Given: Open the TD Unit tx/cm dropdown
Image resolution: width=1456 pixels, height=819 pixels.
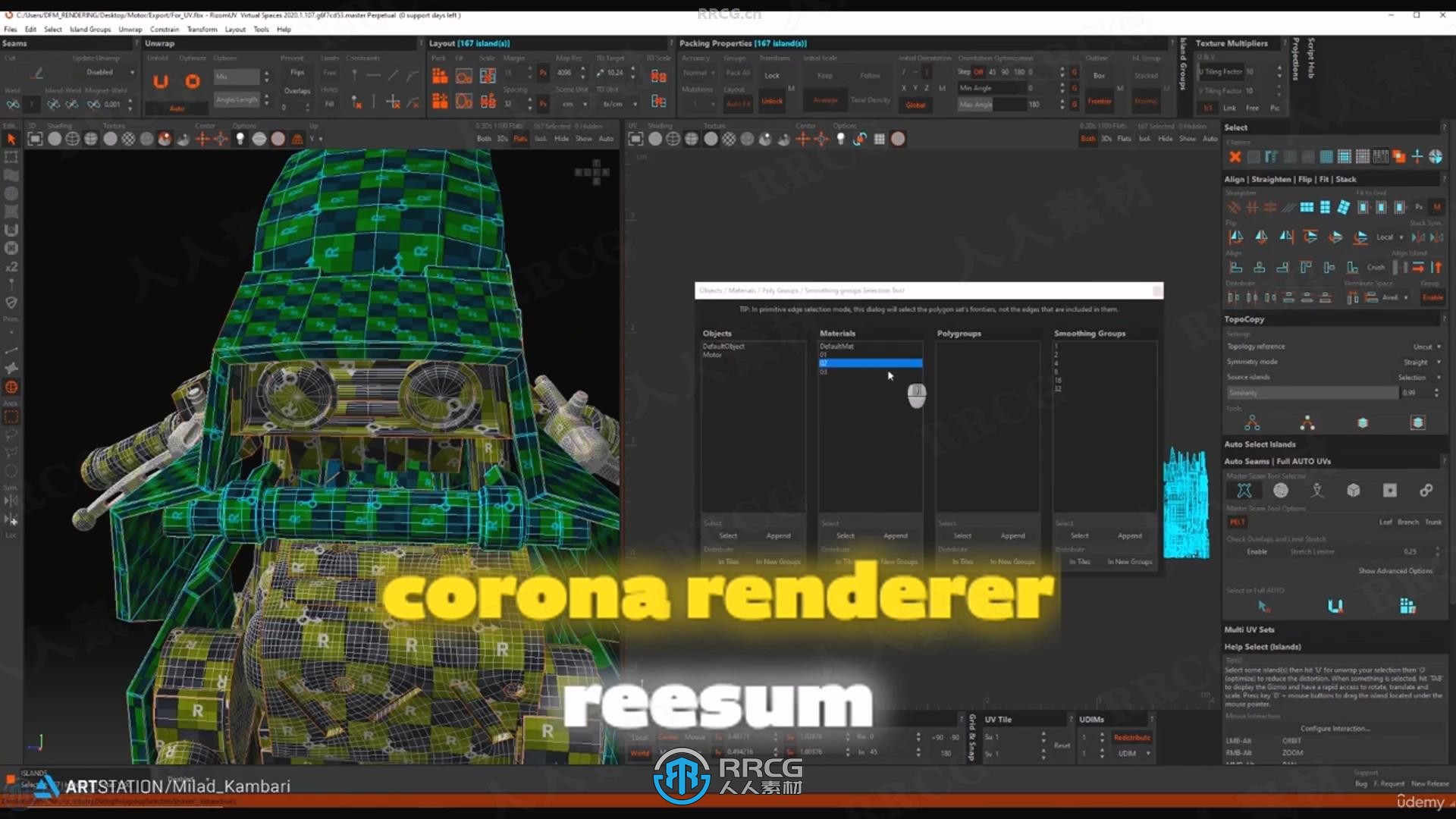Looking at the screenshot, I should point(618,104).
